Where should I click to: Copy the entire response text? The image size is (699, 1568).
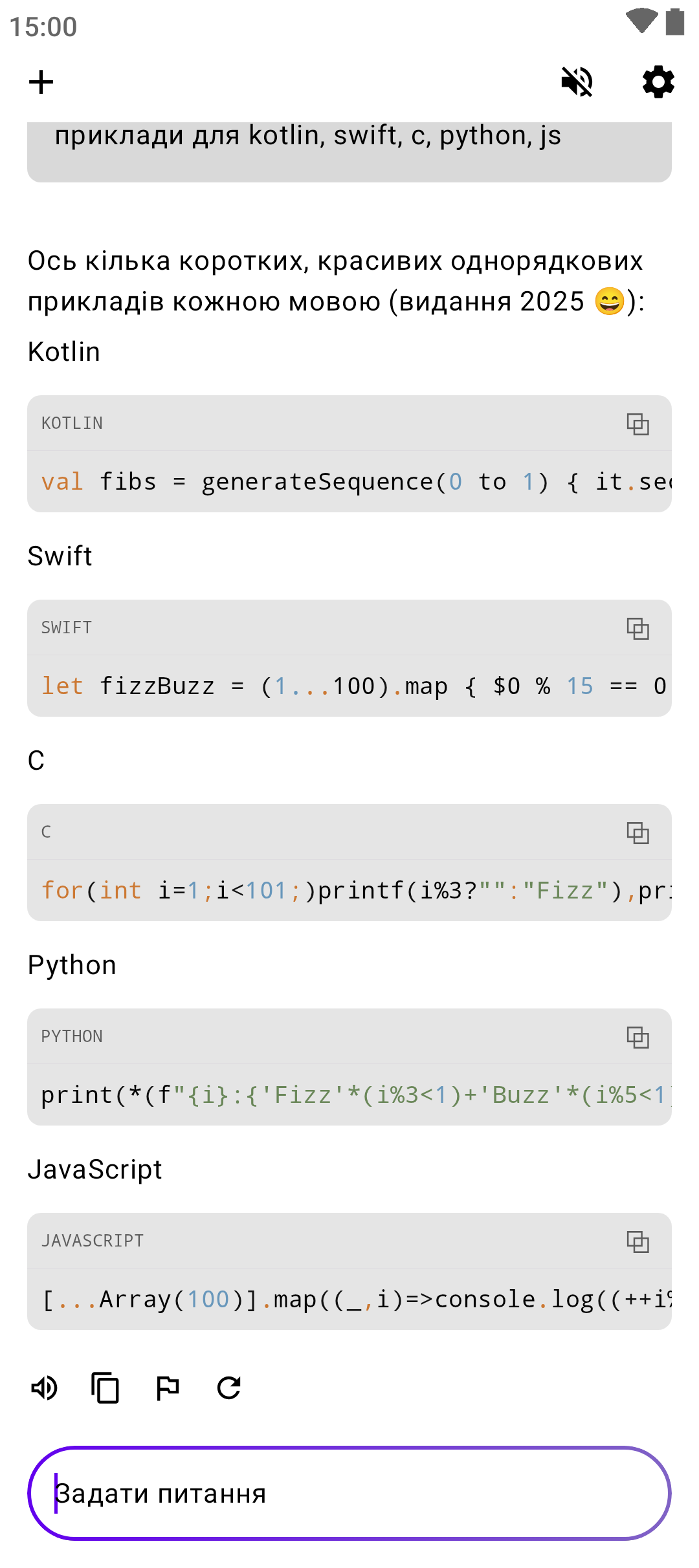[x=105, y=1388]
